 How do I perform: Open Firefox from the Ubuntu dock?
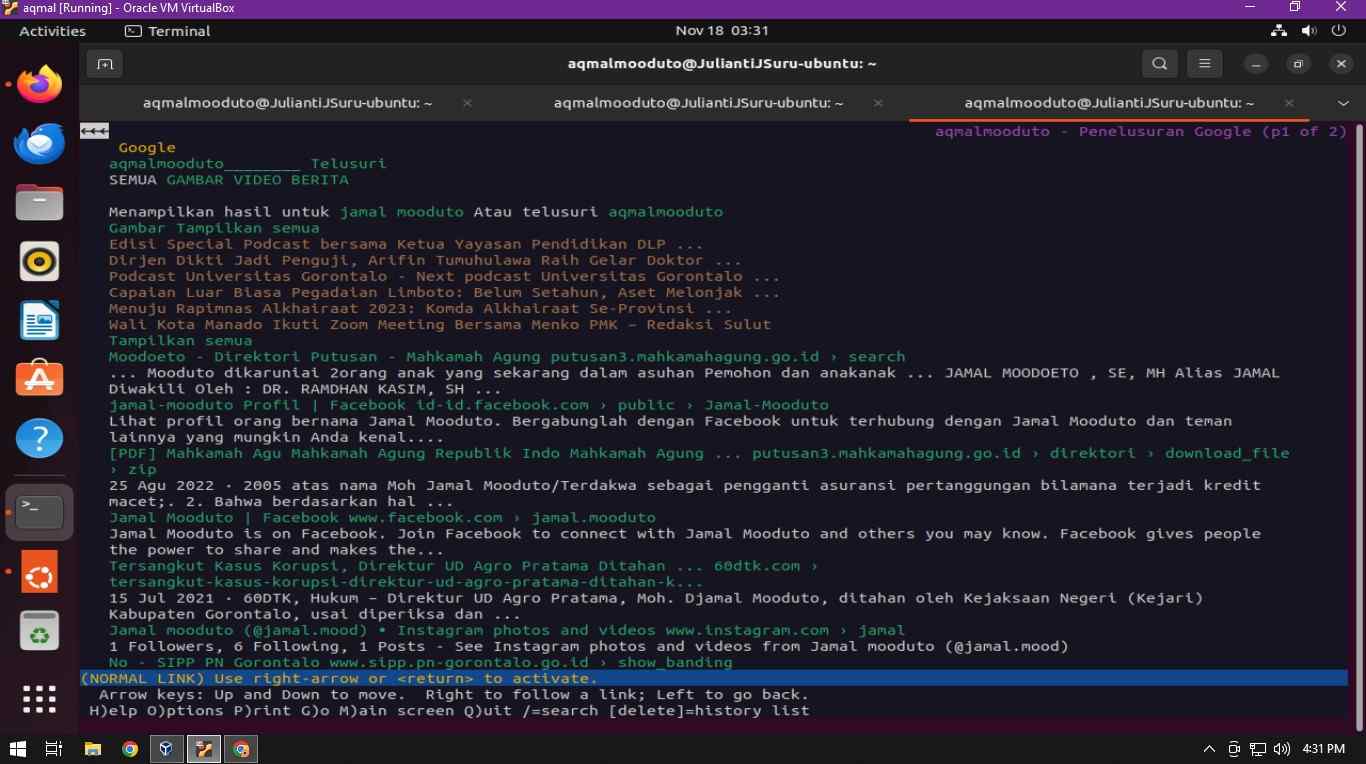[39, 84]
